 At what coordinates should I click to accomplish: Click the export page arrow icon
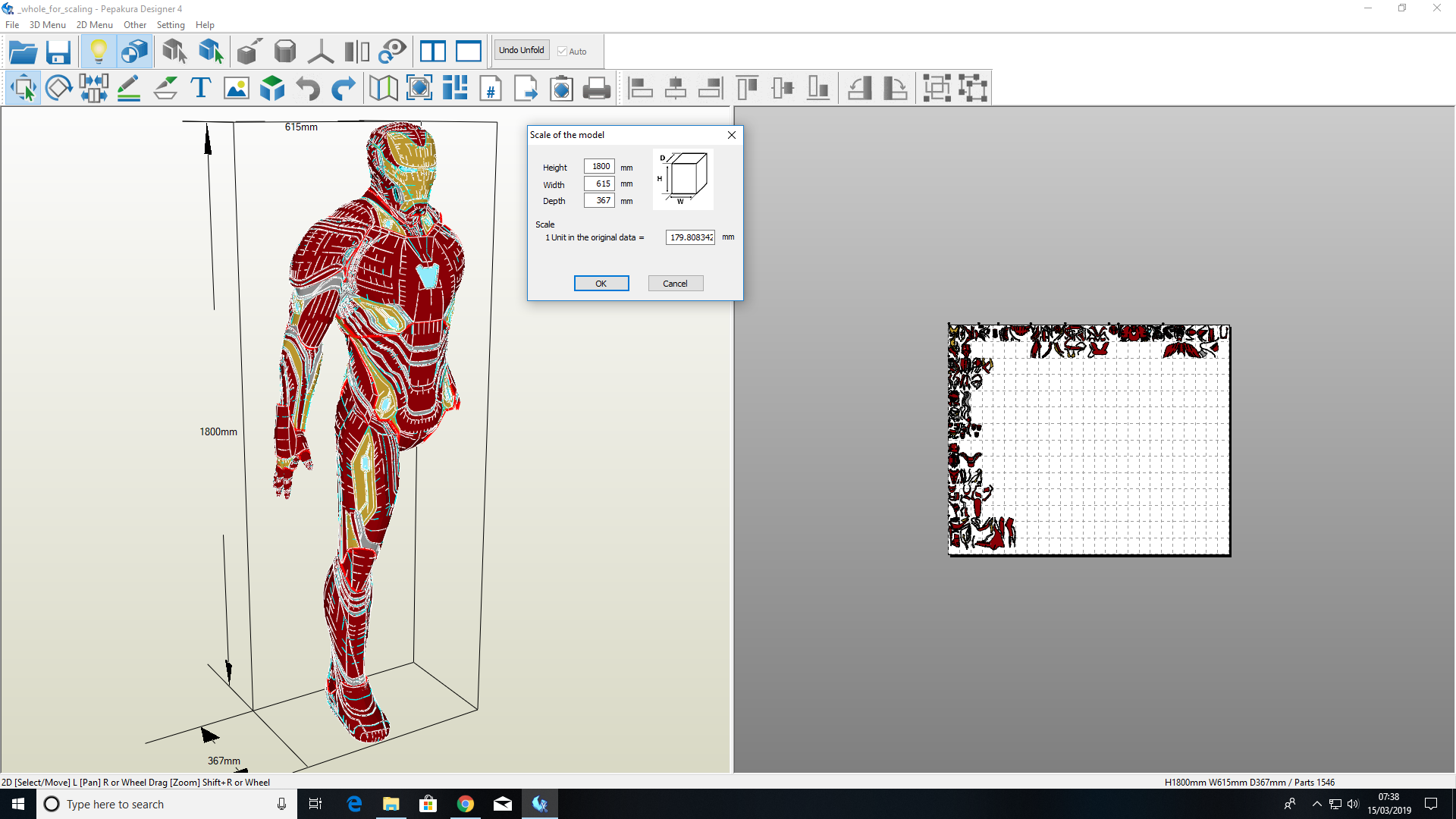pyautogui.click(x=526, y=88)
